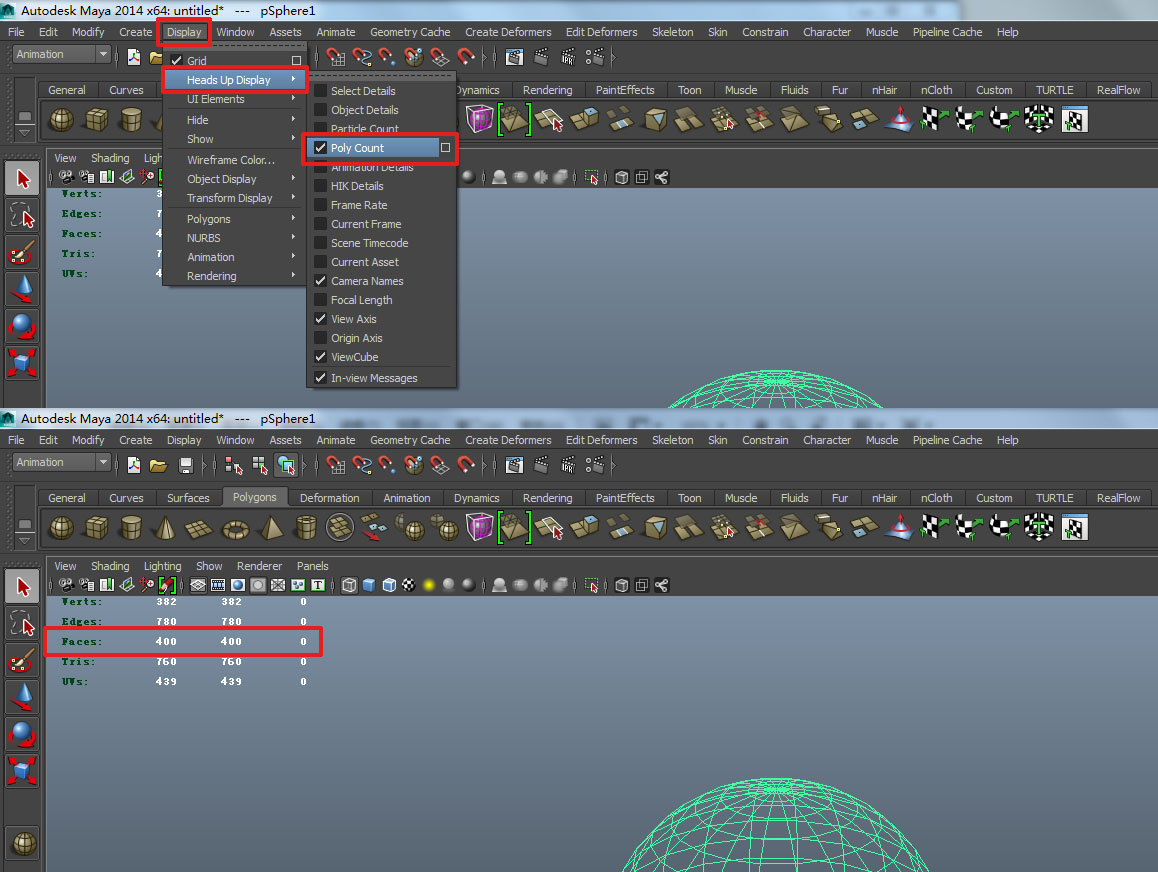Start IPR render icon in lower window
This screenshot has width=1158, height=872.
(x=568, y=465)
